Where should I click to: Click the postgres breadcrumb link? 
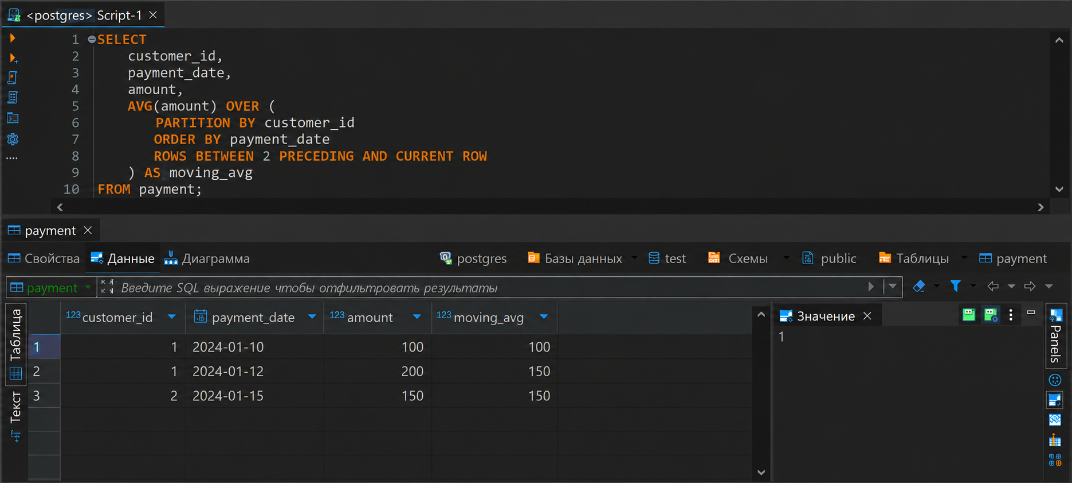pos(473,259)
